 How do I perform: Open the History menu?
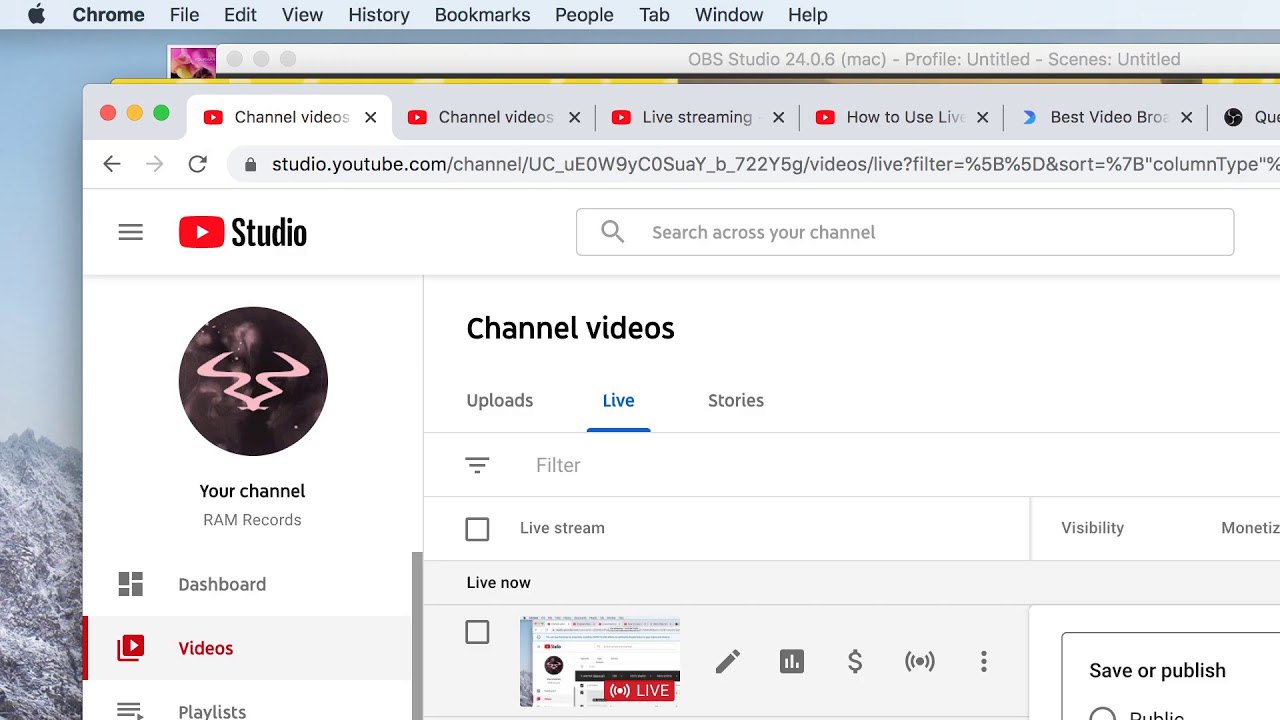(x=379, y=15)
